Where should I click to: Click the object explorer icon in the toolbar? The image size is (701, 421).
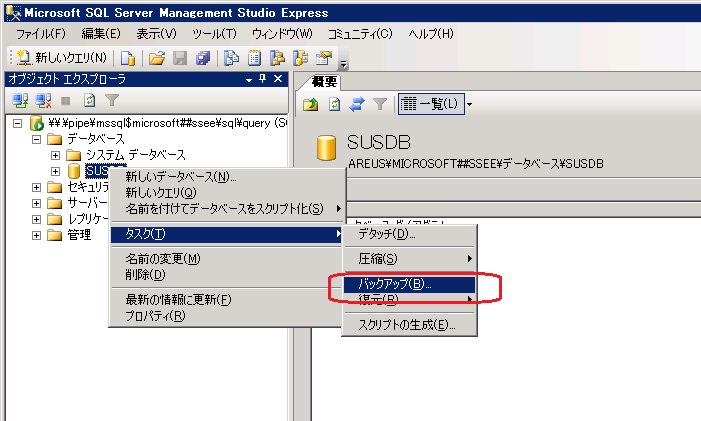(277, 58)
